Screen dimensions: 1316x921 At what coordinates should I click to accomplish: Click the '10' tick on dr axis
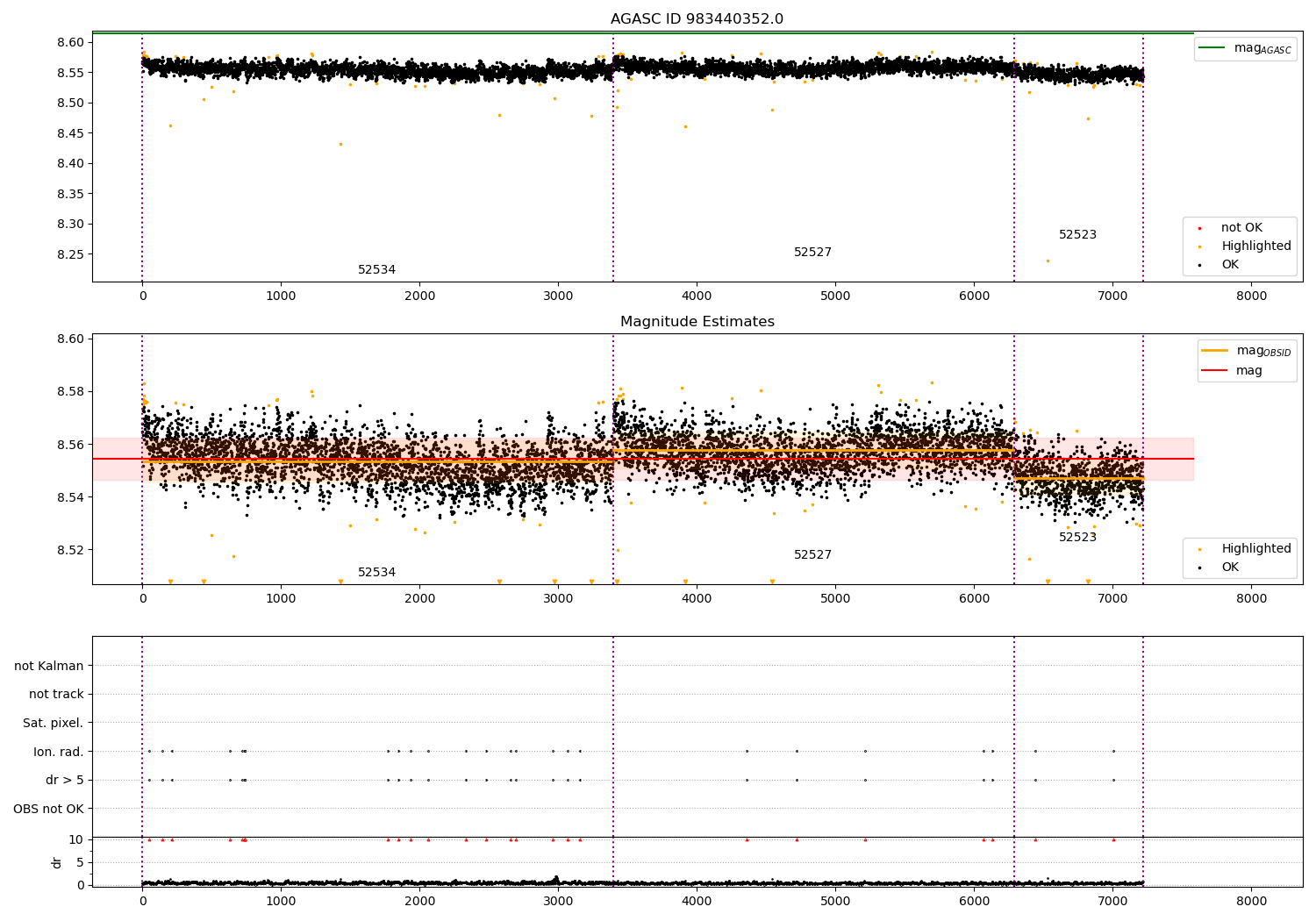click(75, 840)
